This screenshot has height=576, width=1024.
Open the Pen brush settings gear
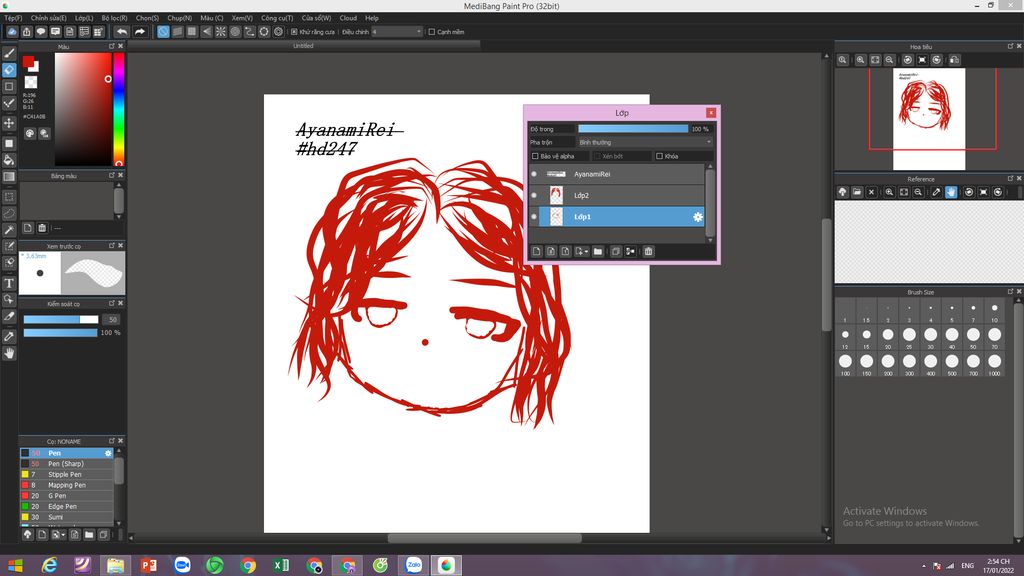[108, 453]
